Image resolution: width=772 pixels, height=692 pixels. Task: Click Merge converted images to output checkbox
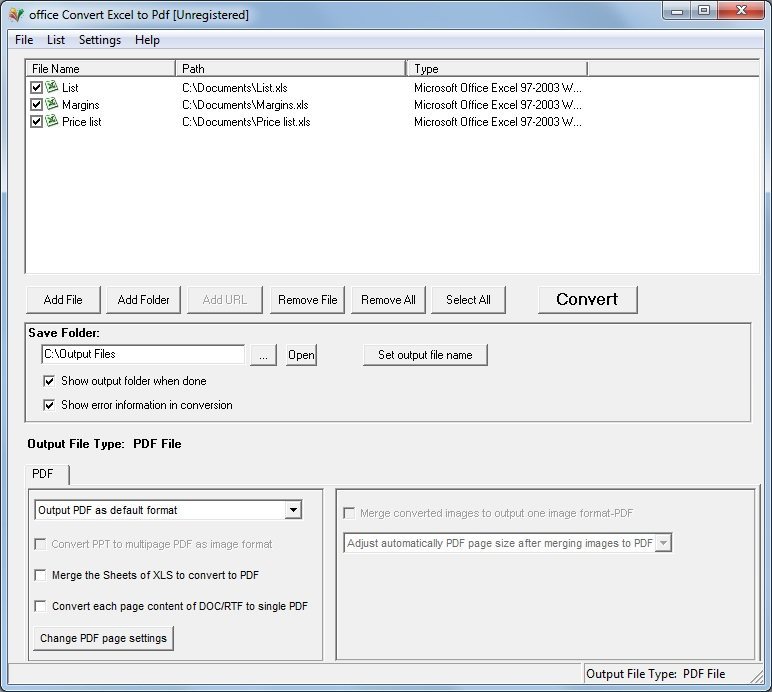pos(349,513)
